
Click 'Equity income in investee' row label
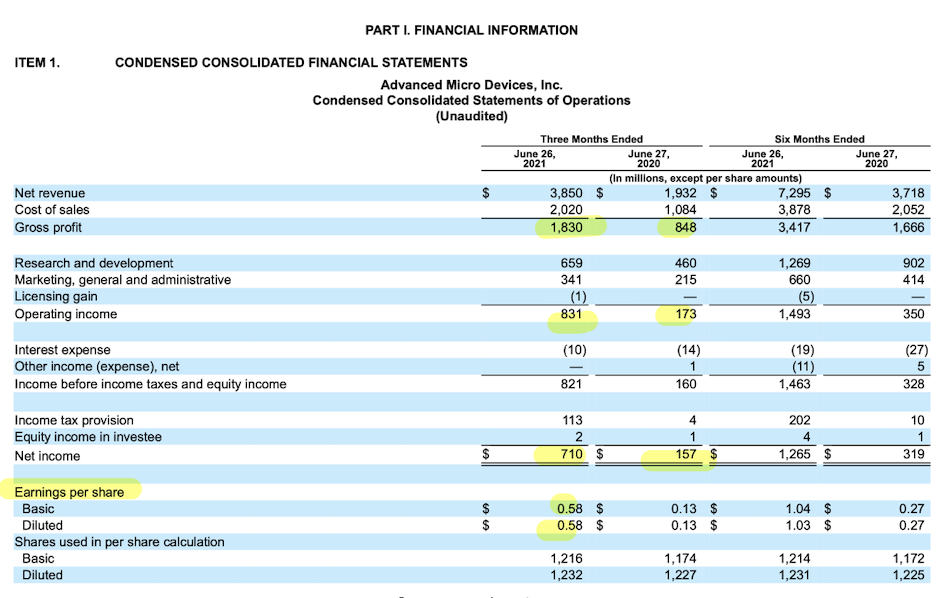88,437
